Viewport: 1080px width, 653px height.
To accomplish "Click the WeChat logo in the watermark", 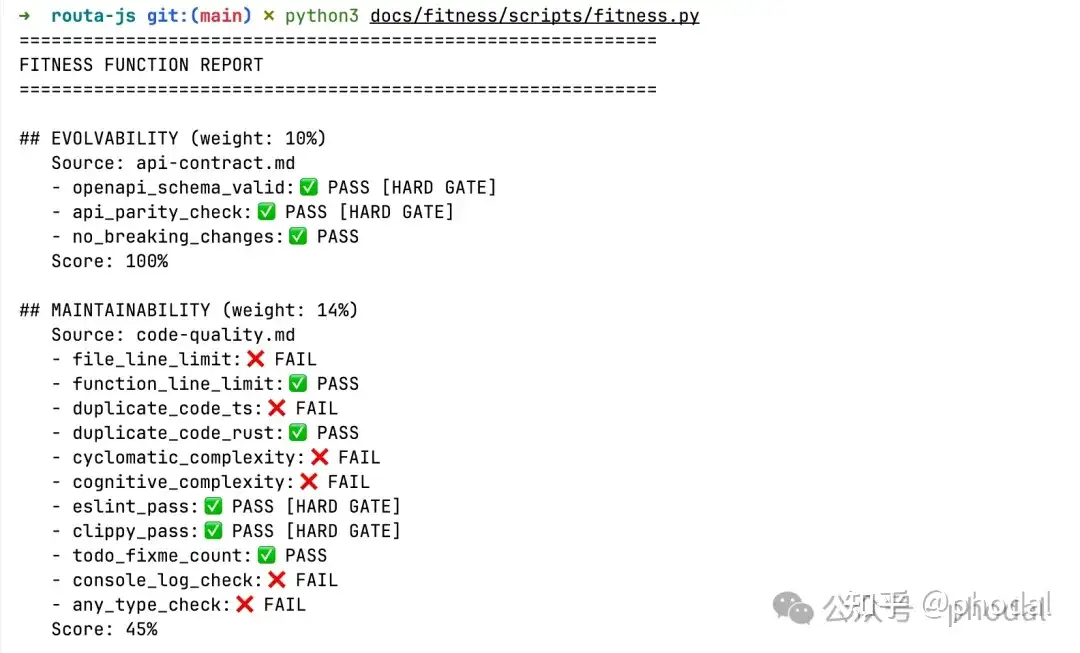I will (x=792, y=608).
